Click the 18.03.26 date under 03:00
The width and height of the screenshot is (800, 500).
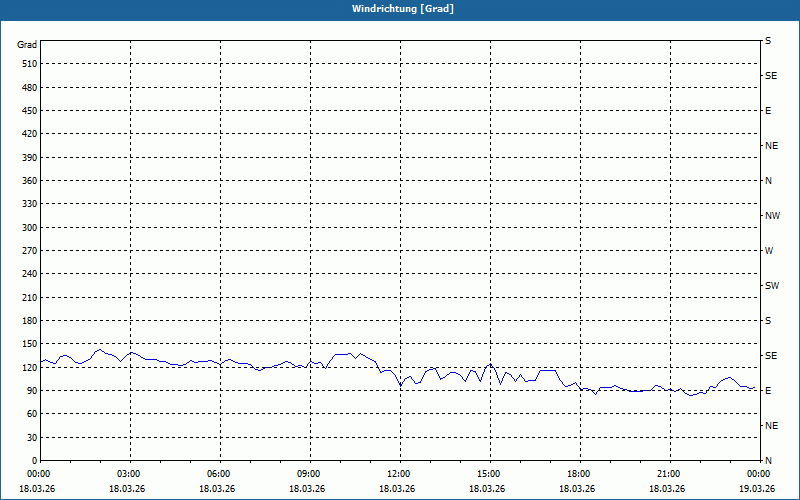click(x=127, y=489)
